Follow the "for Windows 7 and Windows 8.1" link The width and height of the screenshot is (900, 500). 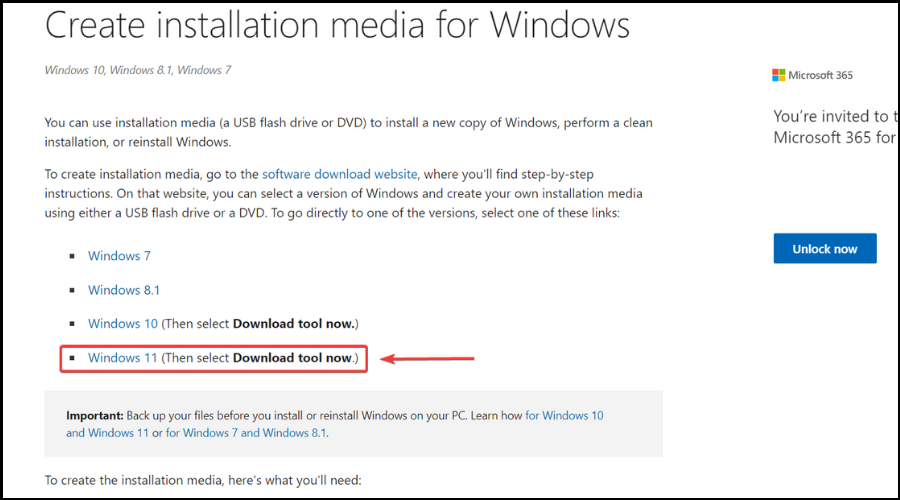tap(246, 433)
